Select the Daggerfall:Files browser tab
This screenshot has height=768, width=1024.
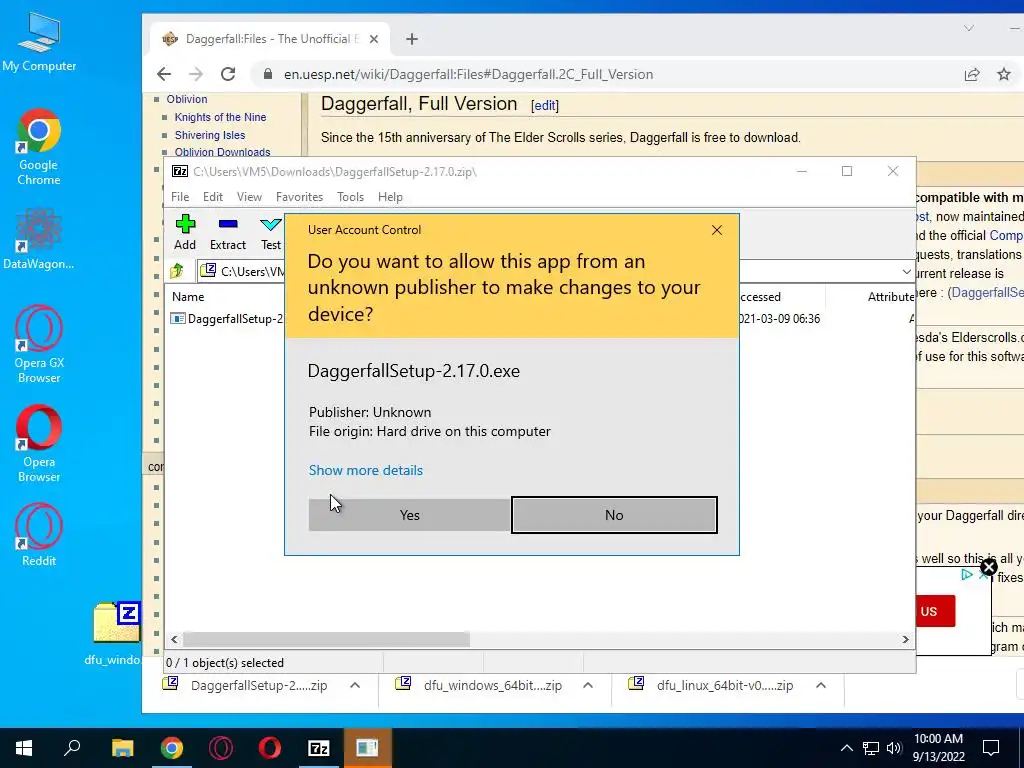point(270,39)
